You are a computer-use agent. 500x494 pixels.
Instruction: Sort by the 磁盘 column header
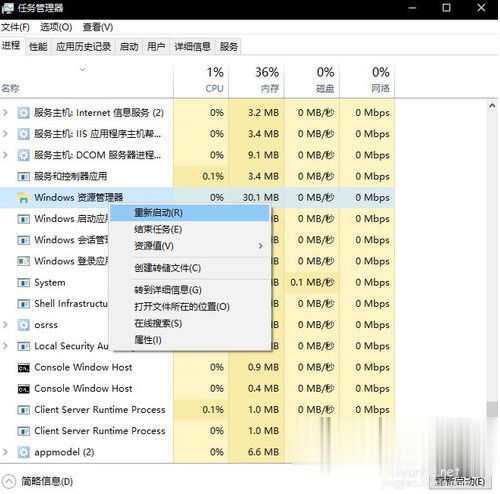(312, 80)
